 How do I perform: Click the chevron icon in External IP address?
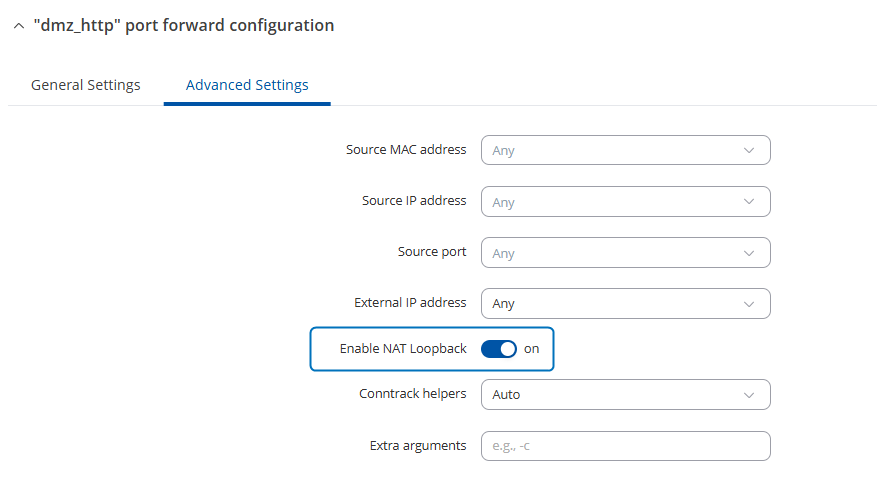point(749,303)
